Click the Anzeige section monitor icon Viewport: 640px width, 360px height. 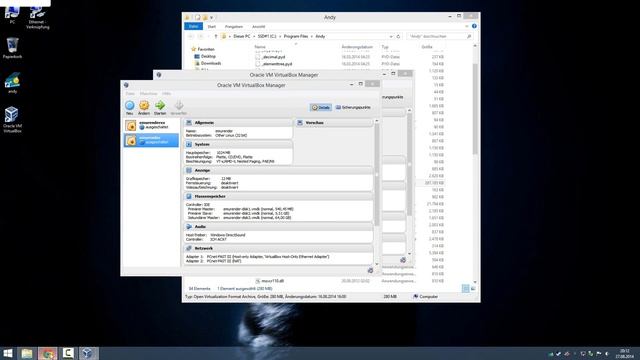pos(189,170)
